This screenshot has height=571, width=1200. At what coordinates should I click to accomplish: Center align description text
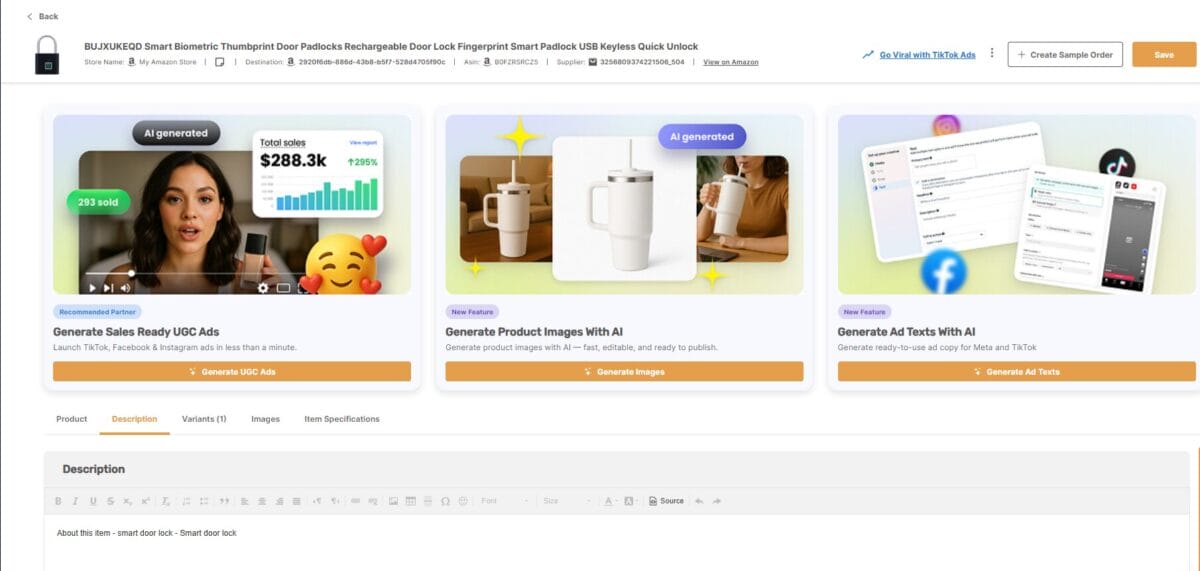pos(262,501)
